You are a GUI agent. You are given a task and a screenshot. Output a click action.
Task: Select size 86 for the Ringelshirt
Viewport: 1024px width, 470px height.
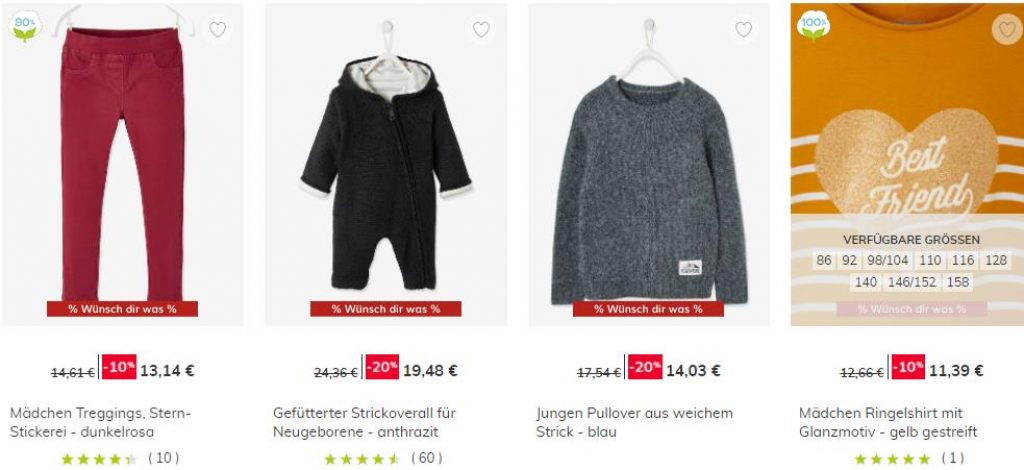[824, 260]
